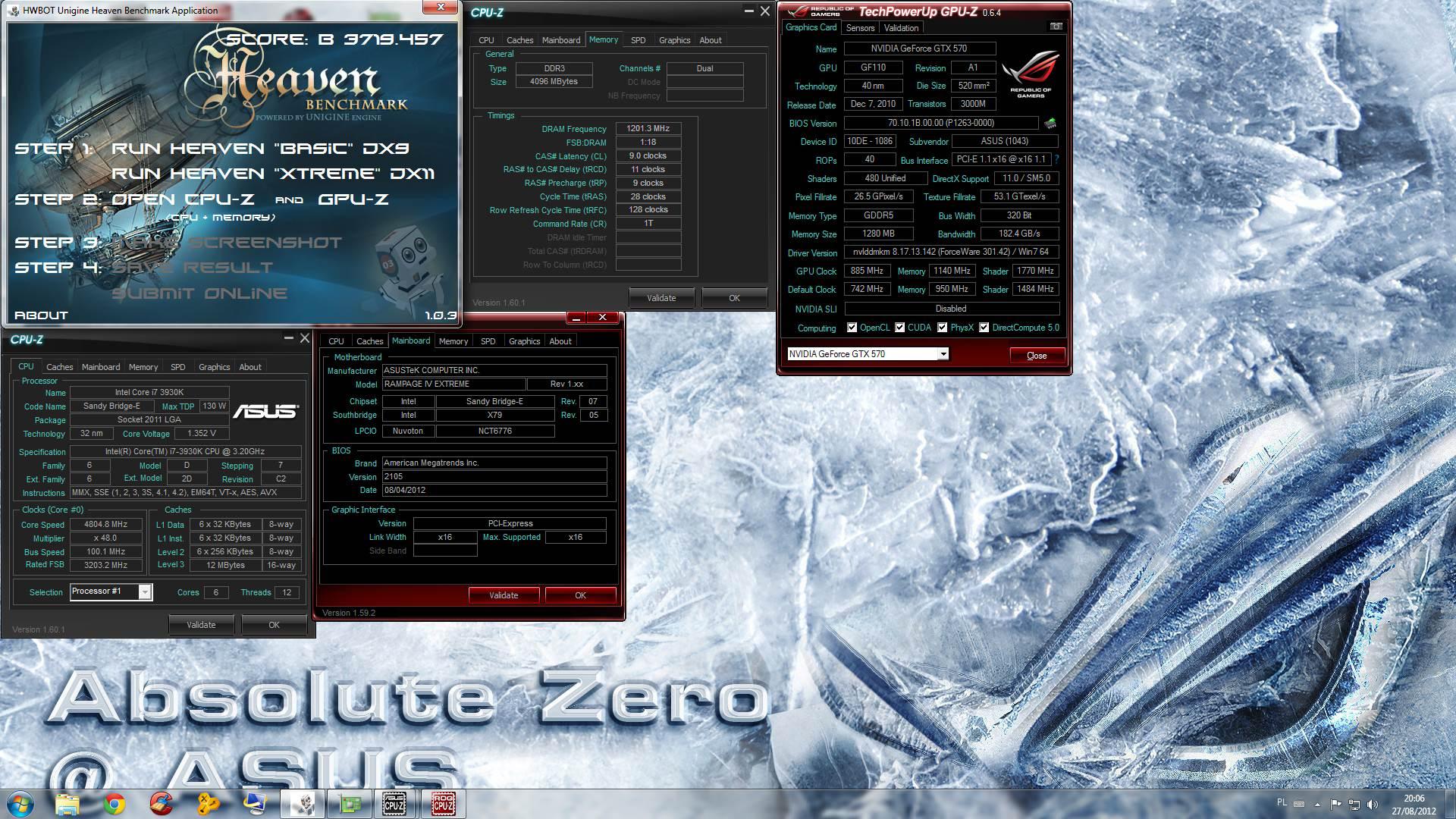1456x819 pixels.
Task: Click Validate in bottom-left CPU-Z window
Action: [201, 625]
